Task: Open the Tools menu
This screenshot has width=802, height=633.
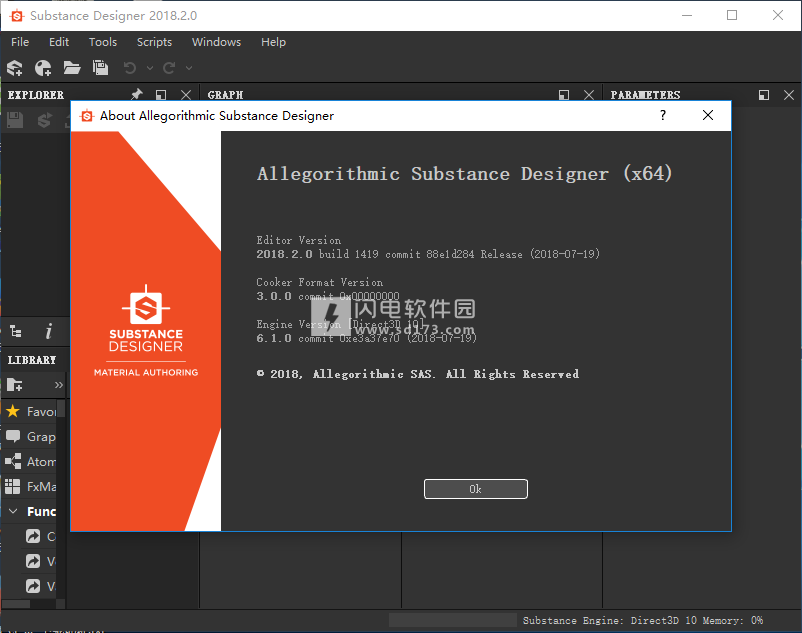Action: tap(103, 42)
